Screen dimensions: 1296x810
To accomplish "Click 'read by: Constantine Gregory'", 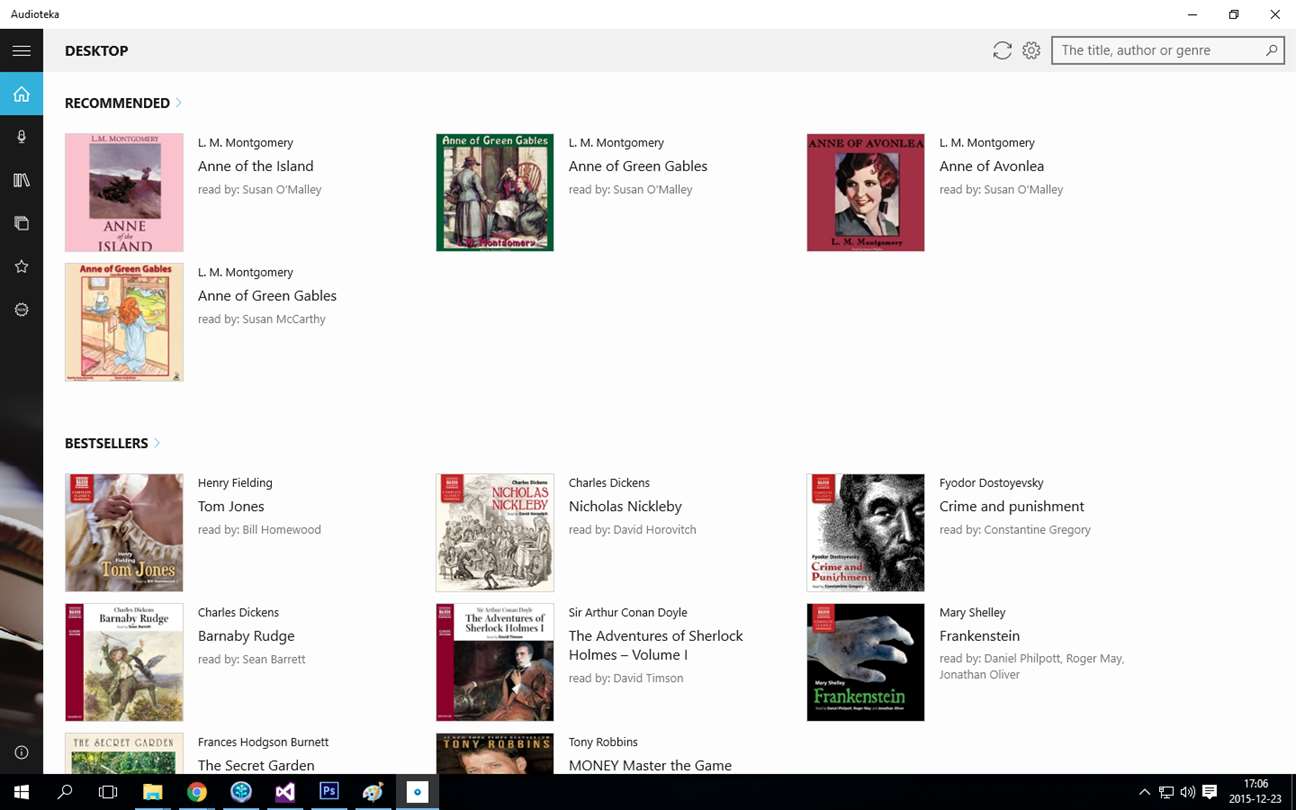I will 1015,530.
